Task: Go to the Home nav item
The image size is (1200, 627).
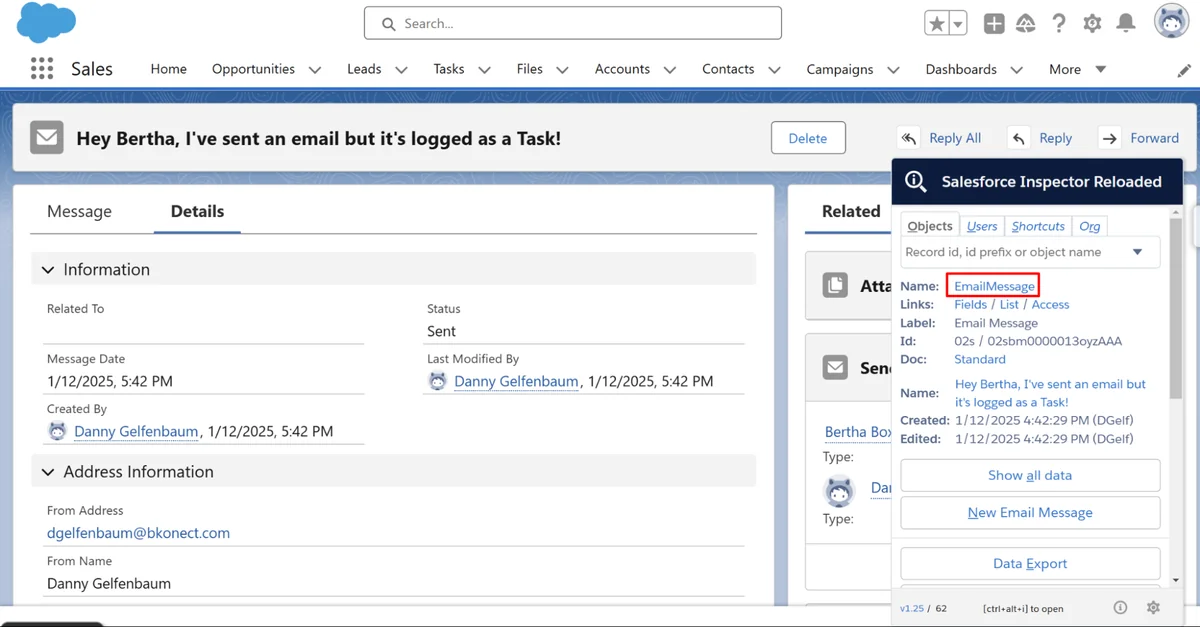Action: pyautogui.click(x=168, y=69)
